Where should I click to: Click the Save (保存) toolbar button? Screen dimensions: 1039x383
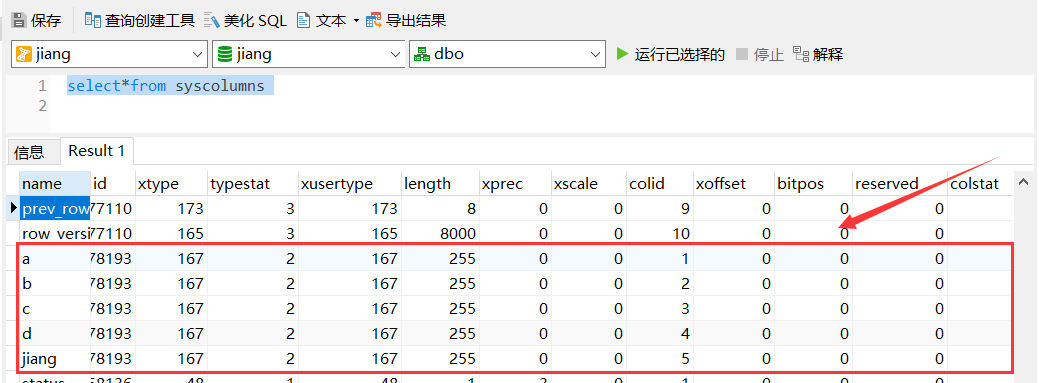tap(37, 21)
